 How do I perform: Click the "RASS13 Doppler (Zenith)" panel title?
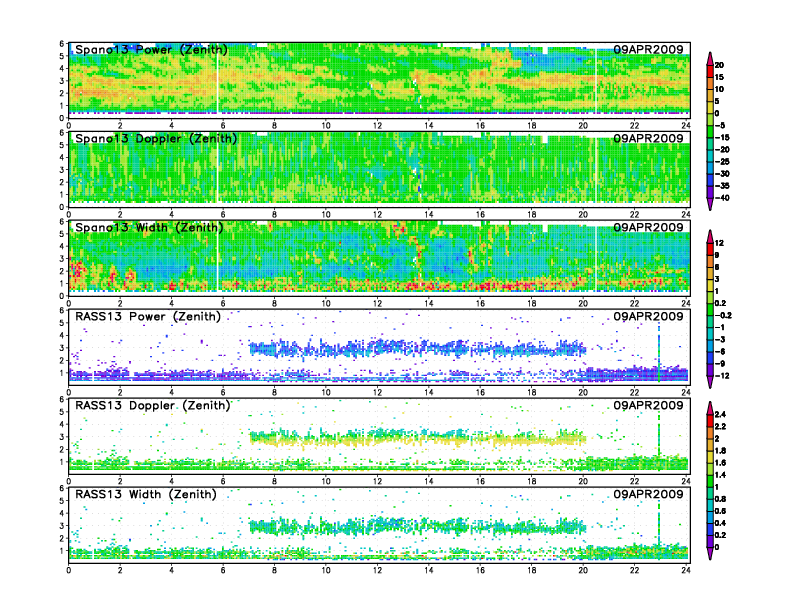pos(152,405)
